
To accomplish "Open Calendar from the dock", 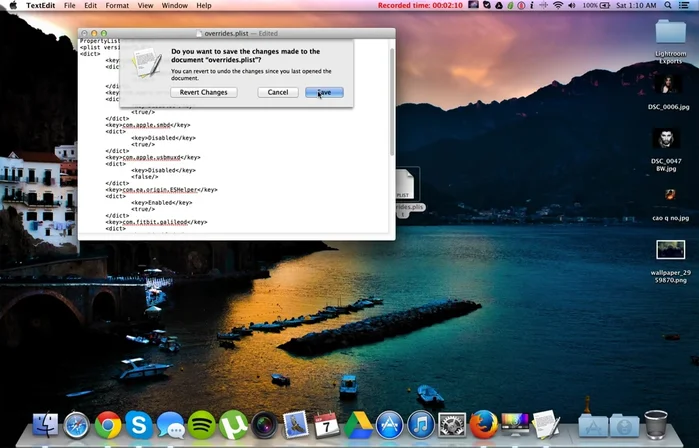I will click(327, 425).
